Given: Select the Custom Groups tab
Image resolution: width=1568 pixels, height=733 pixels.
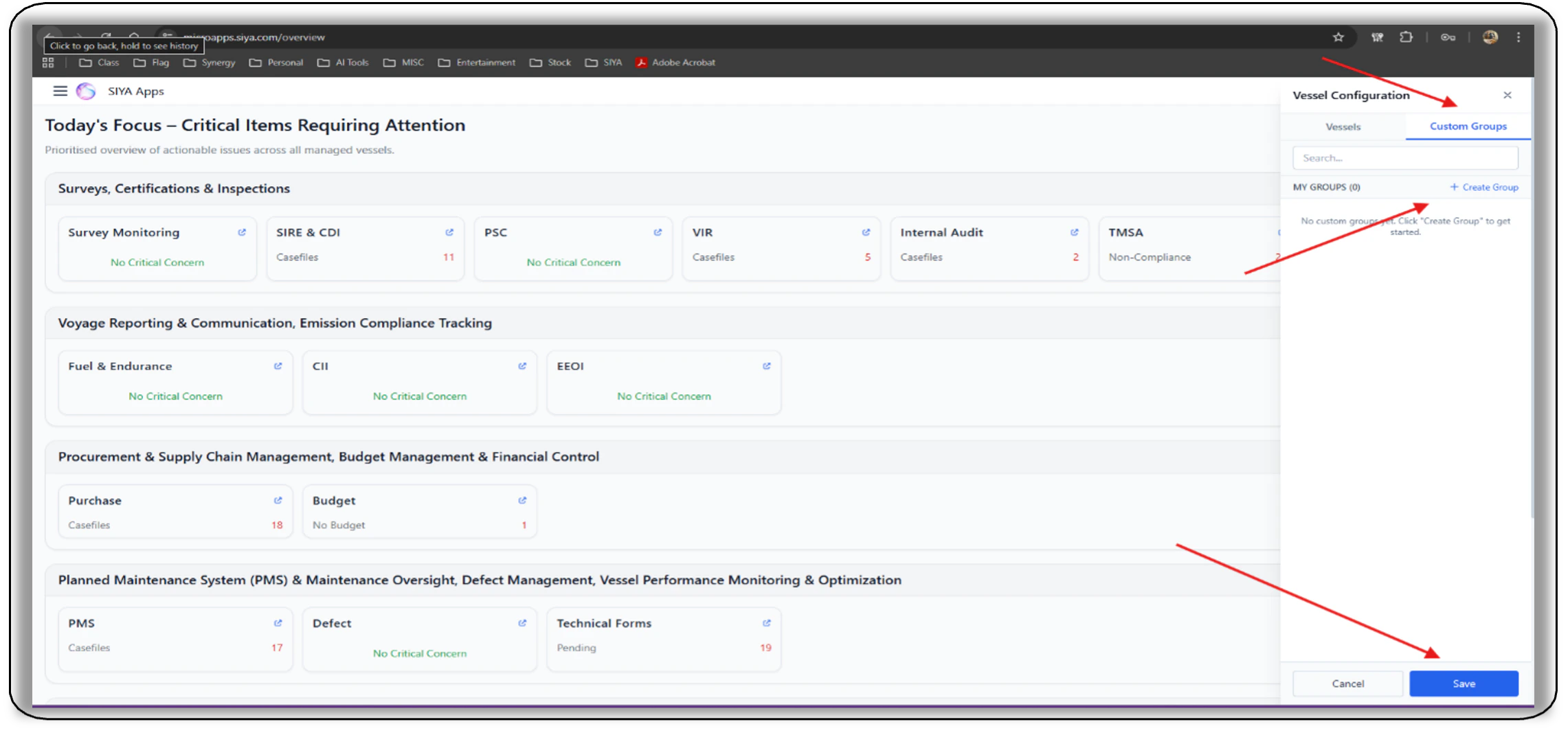Looking at the screenshot, I should point(1468,126).
